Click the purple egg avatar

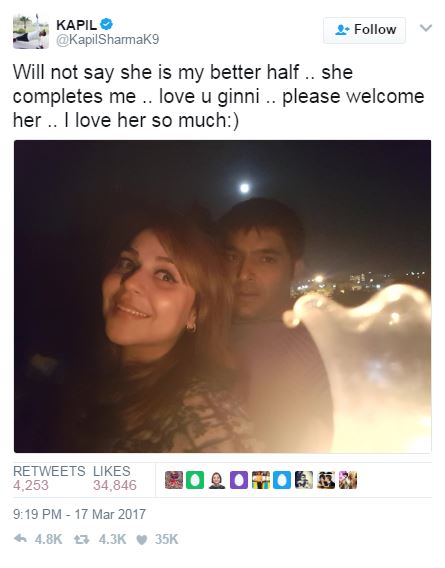(239, 480)
